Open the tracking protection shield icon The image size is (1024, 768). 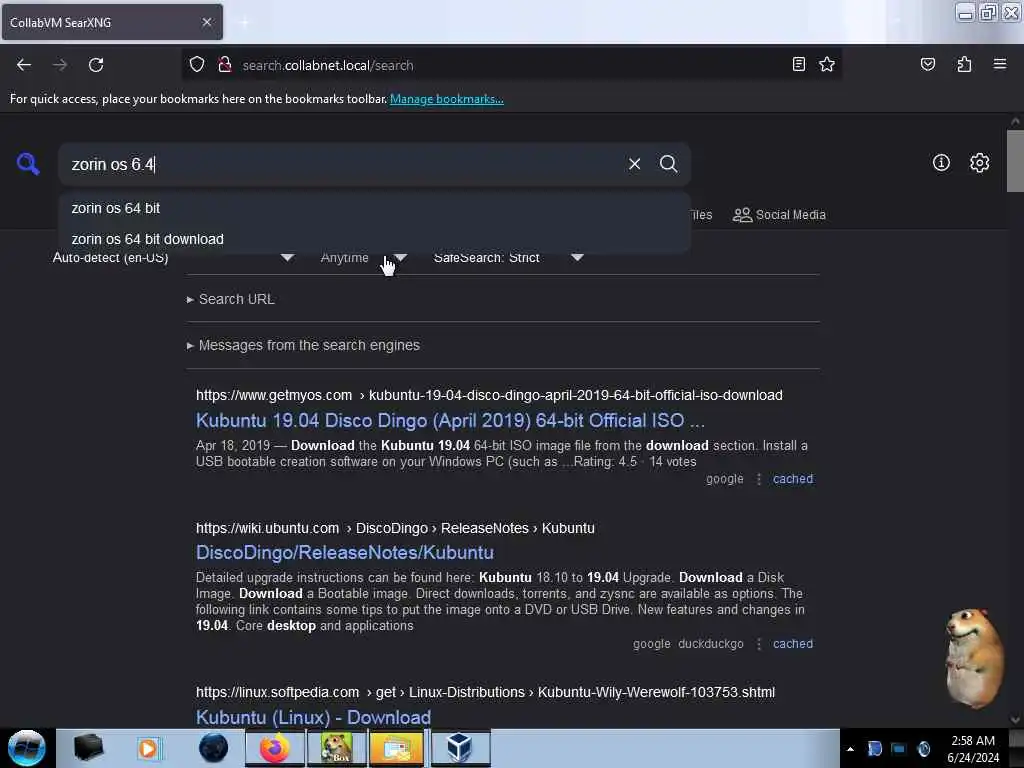tap(197, 65)
